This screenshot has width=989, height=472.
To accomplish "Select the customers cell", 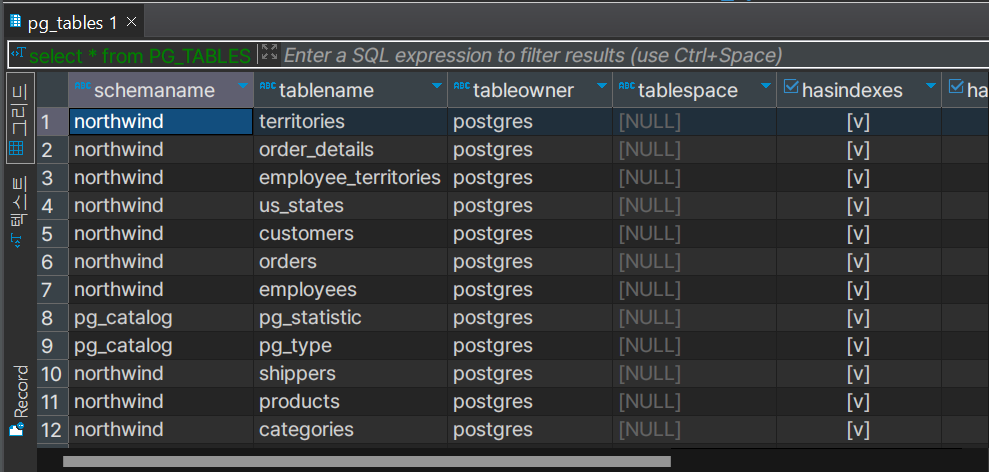I will pyautogui.click(x=351, y=233).
